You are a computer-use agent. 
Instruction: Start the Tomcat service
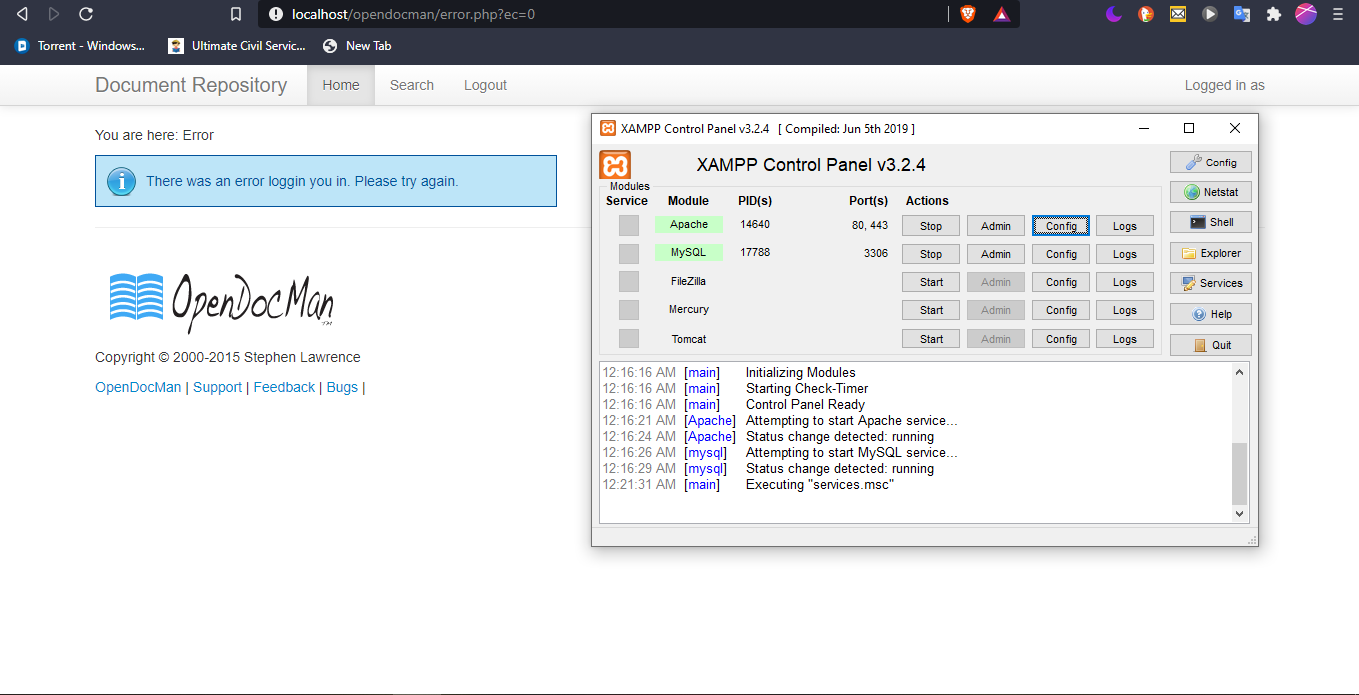(930, 338)
